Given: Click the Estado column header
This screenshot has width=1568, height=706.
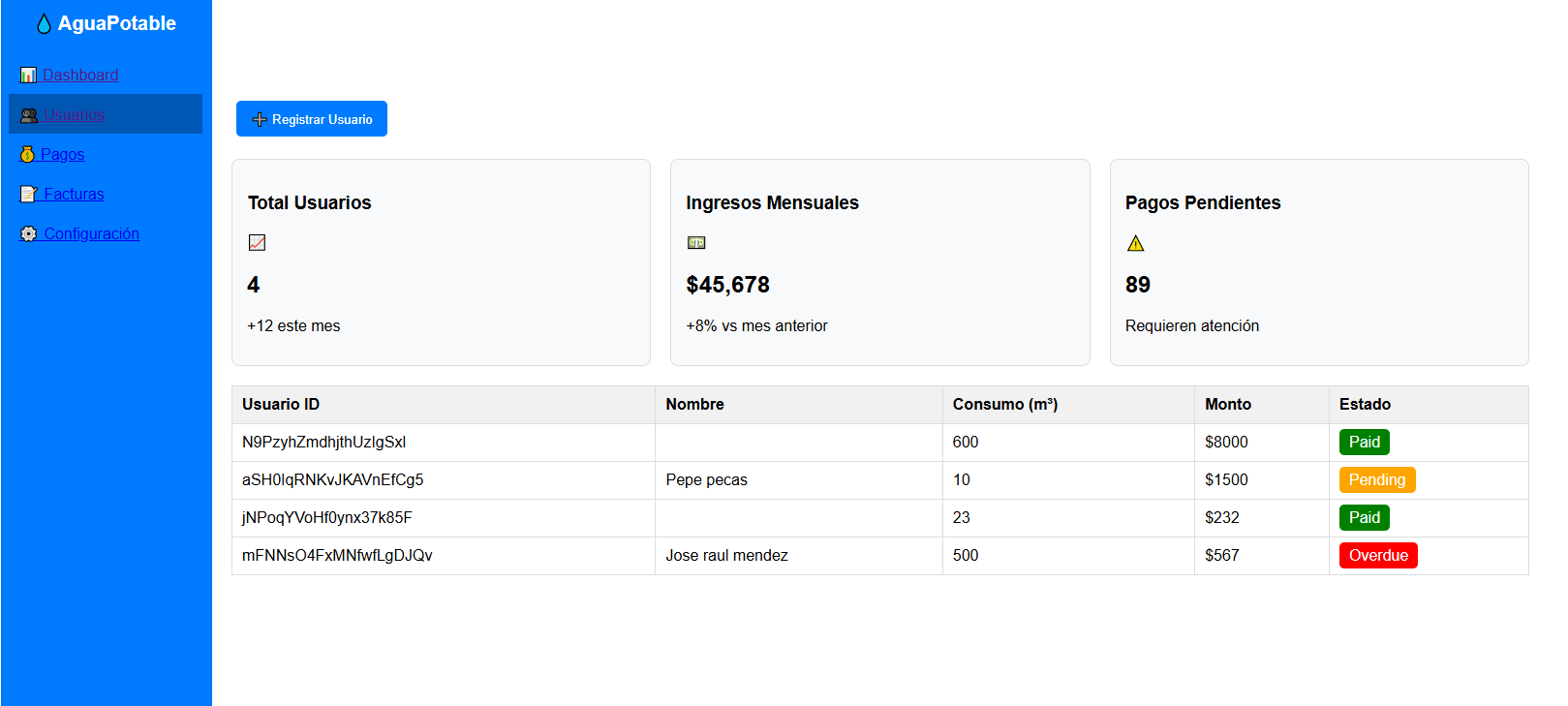Looking at the screenshot, I should 1365,405.
